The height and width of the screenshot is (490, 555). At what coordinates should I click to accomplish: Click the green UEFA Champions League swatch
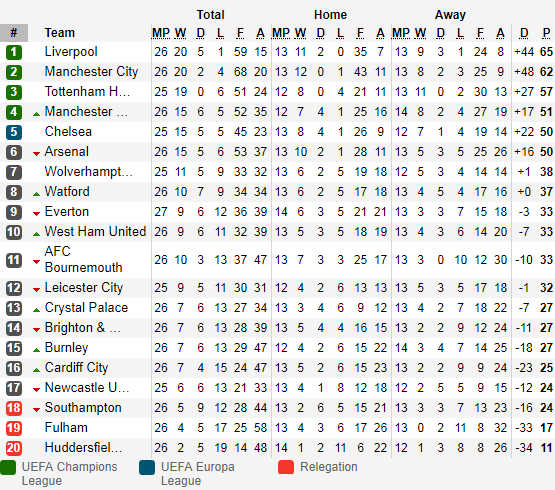point(8,467)
